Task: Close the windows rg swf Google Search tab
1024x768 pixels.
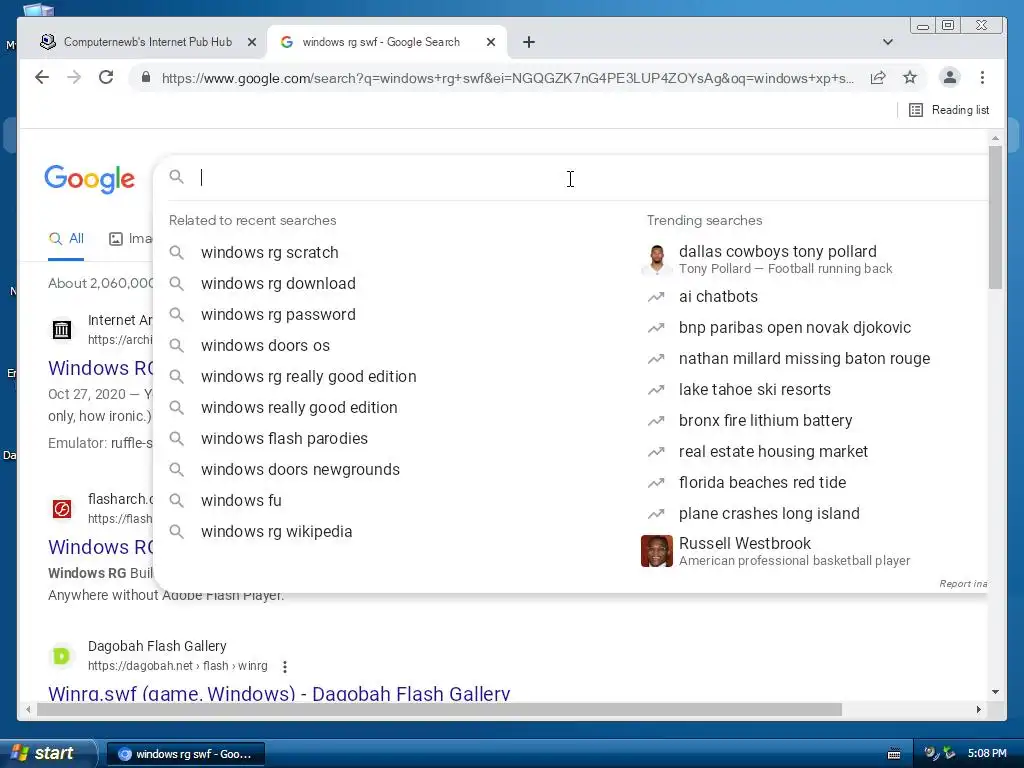Action: point(491,42)
